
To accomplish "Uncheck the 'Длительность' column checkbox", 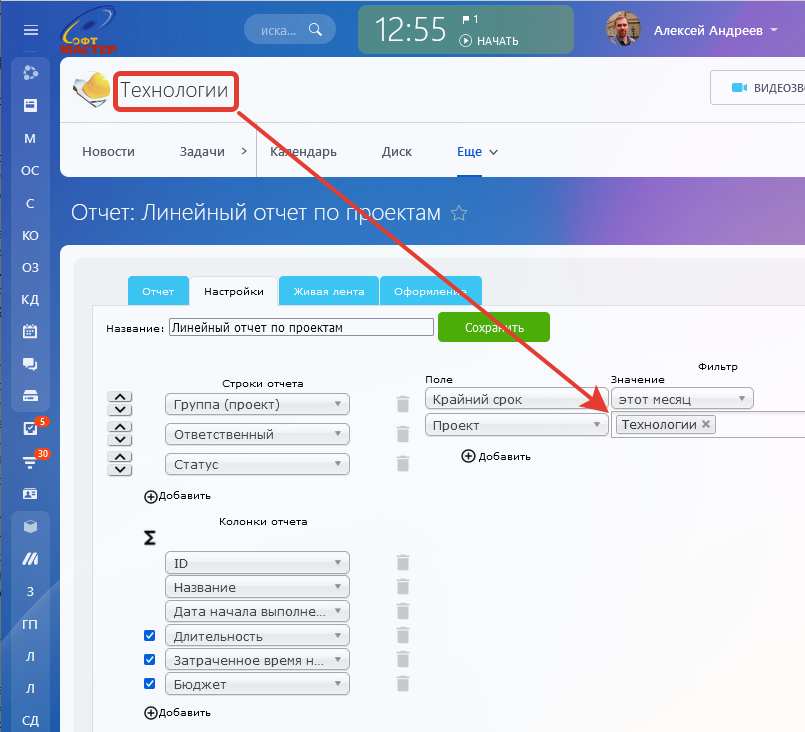I will (x=149, y=636).
